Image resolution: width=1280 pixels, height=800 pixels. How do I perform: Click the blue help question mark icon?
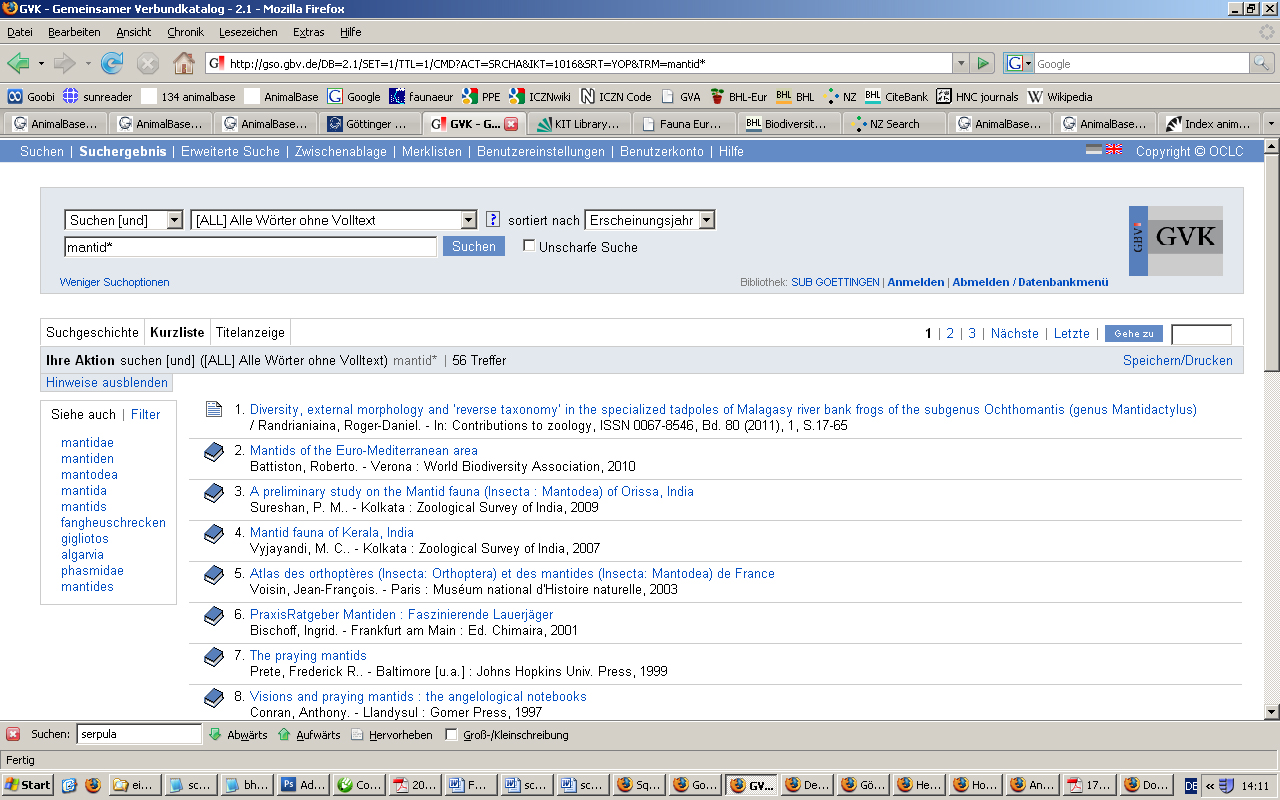click(x=492, y=220)
